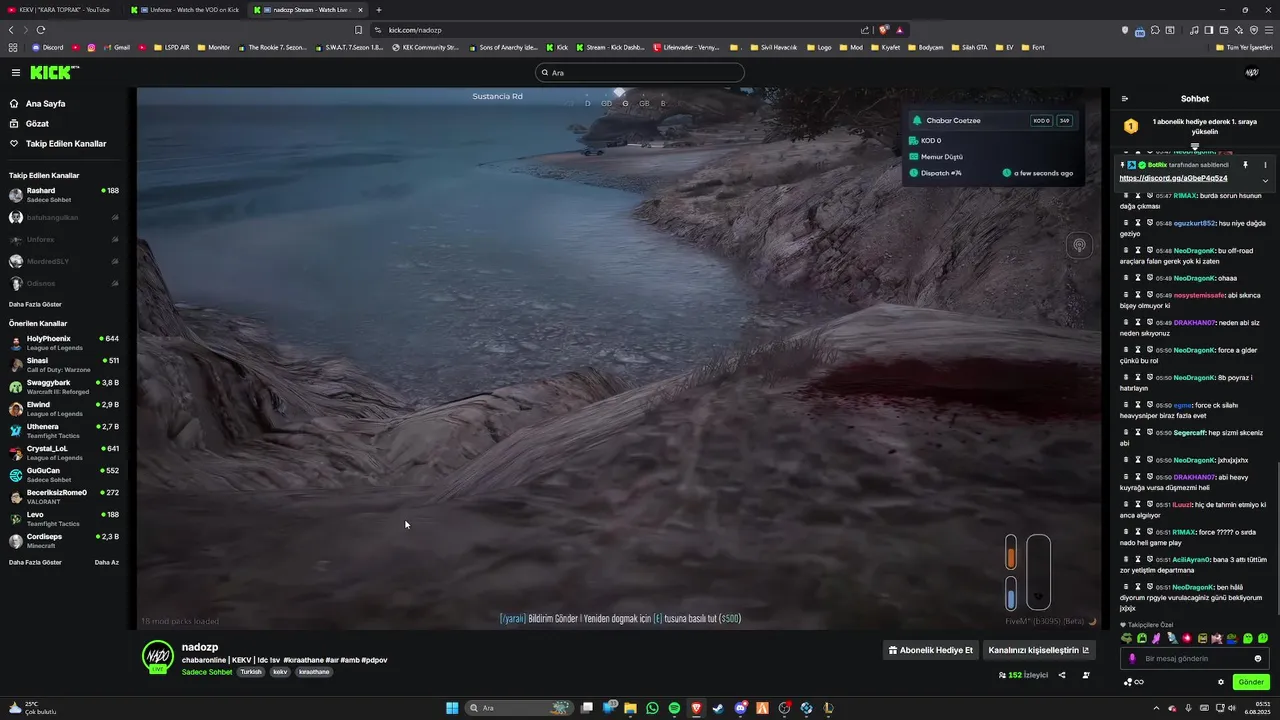This screenshot has width=1280, height=720.
Task: Open Spotify from the taskbar
Action: point(674,708)
